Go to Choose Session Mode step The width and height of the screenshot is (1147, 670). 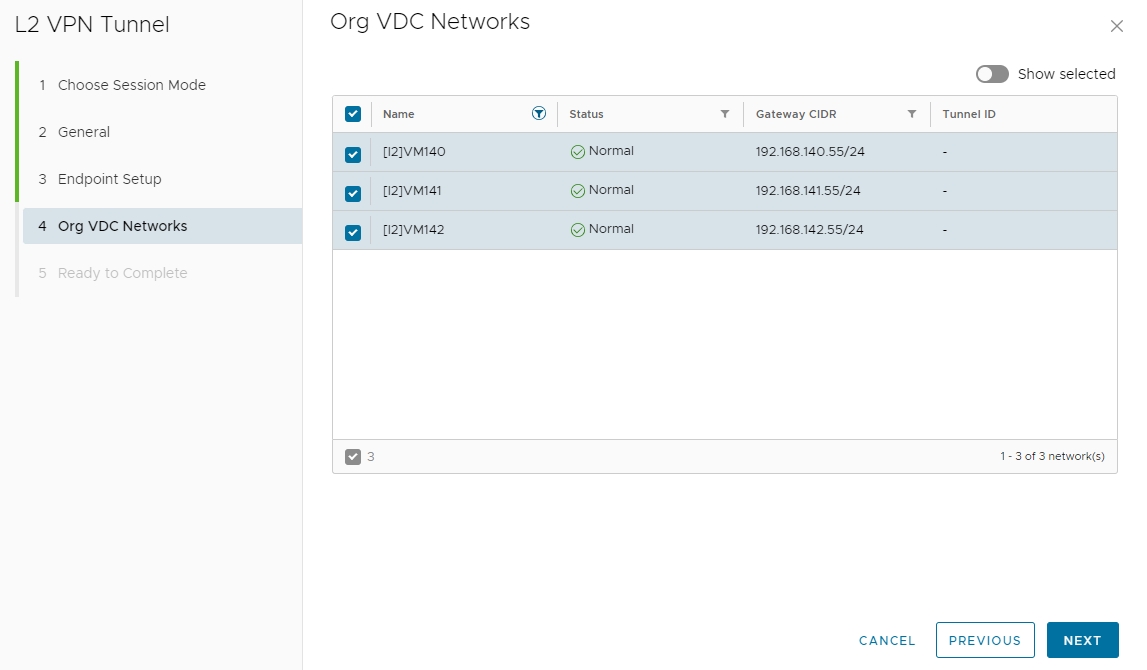(x=131, y=85)
